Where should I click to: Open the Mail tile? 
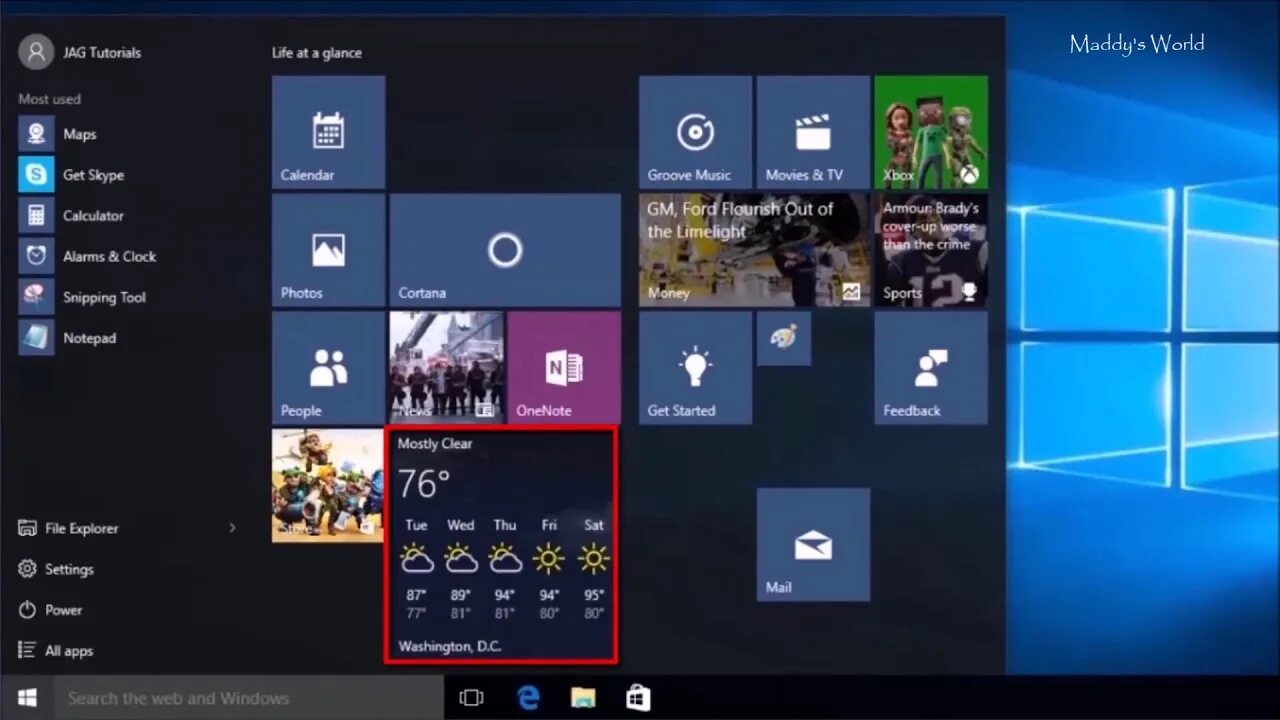(813, 545)
